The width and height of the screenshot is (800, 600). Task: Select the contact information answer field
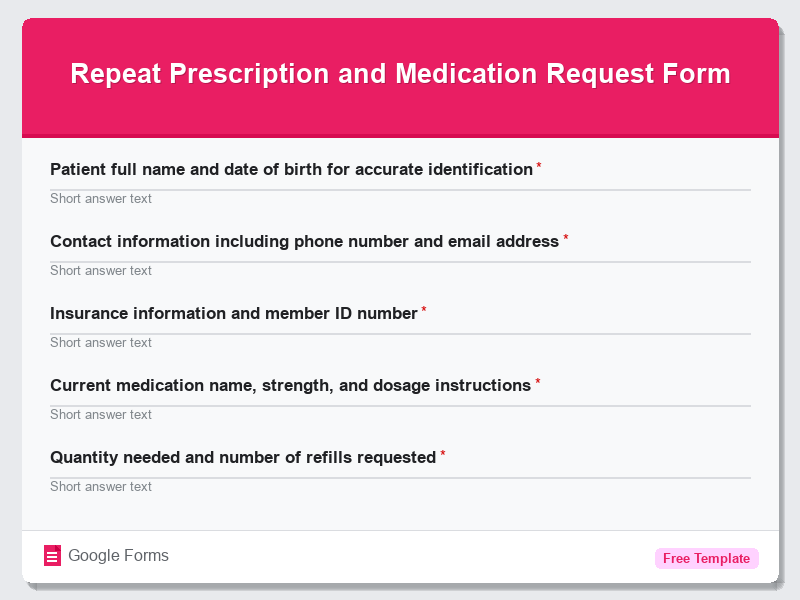tap(400, 270)
